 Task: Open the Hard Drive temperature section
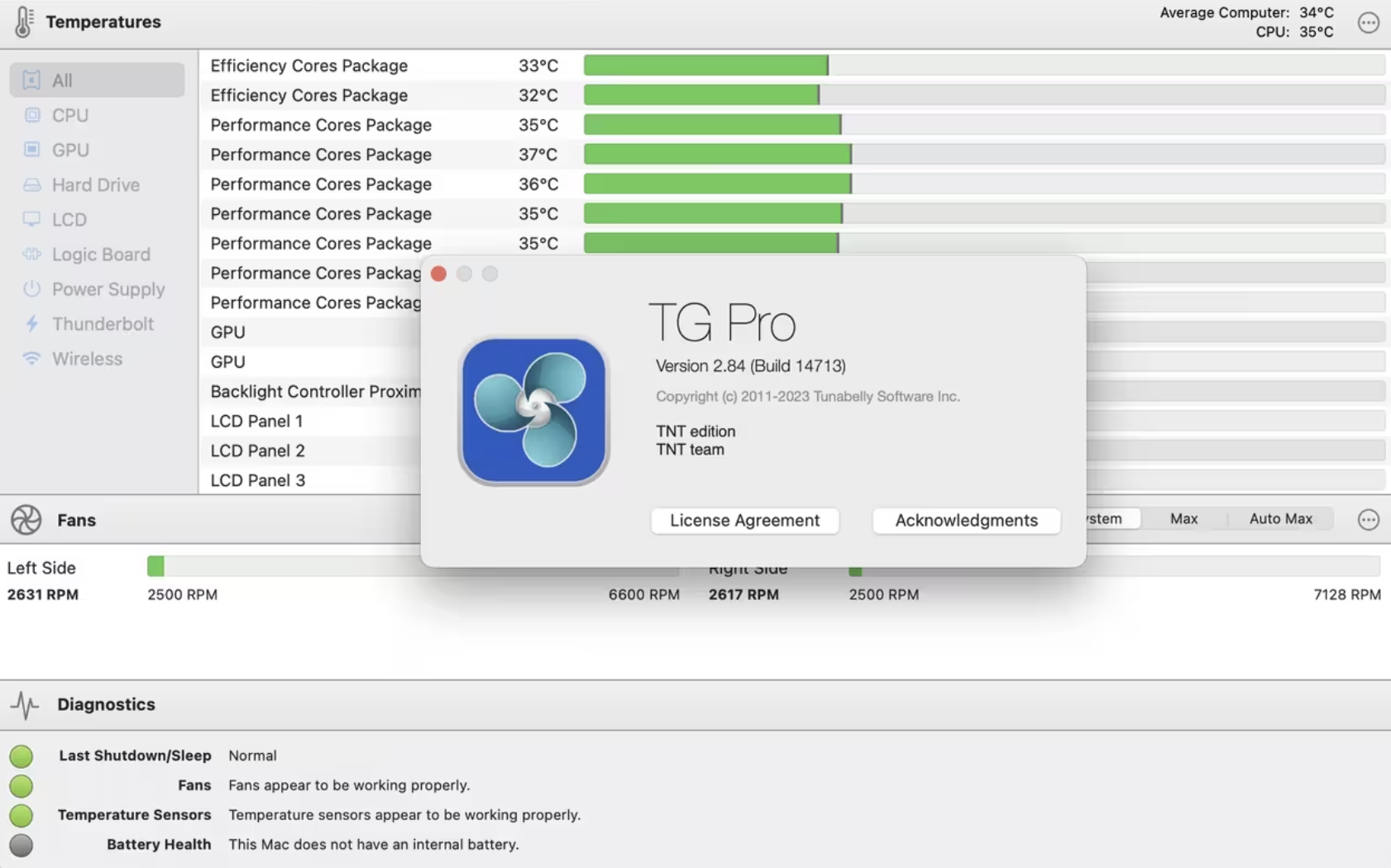[x=97, y=184]
